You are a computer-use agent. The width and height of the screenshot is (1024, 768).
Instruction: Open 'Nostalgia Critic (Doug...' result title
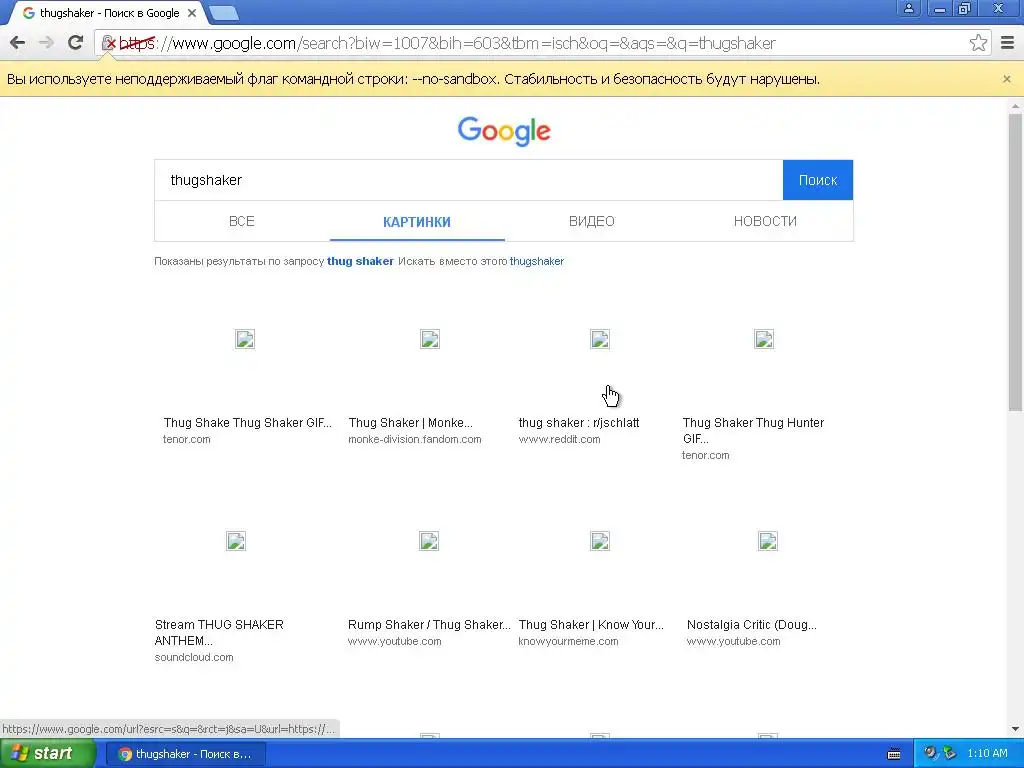coord(752,625)
